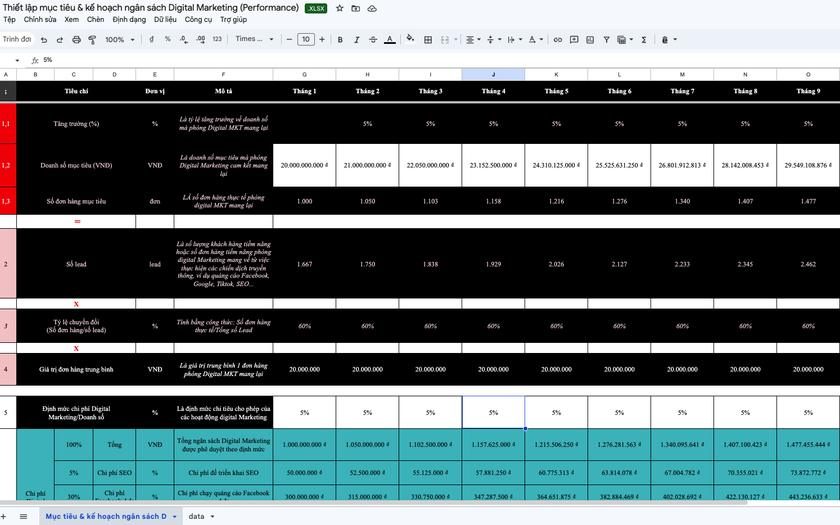Add a new sheet with plus button
Screen dimensions: 840x525
coord(4,516)
